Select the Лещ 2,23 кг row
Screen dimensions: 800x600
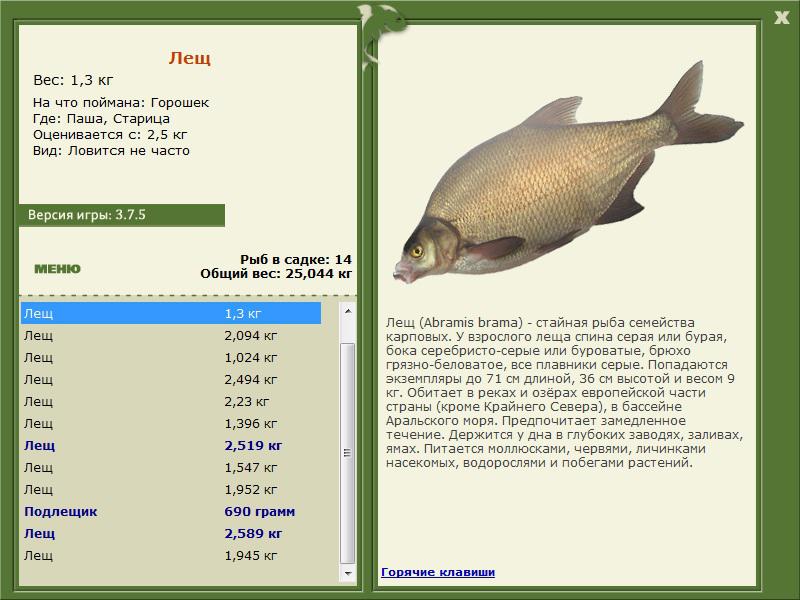coord(170,402)
